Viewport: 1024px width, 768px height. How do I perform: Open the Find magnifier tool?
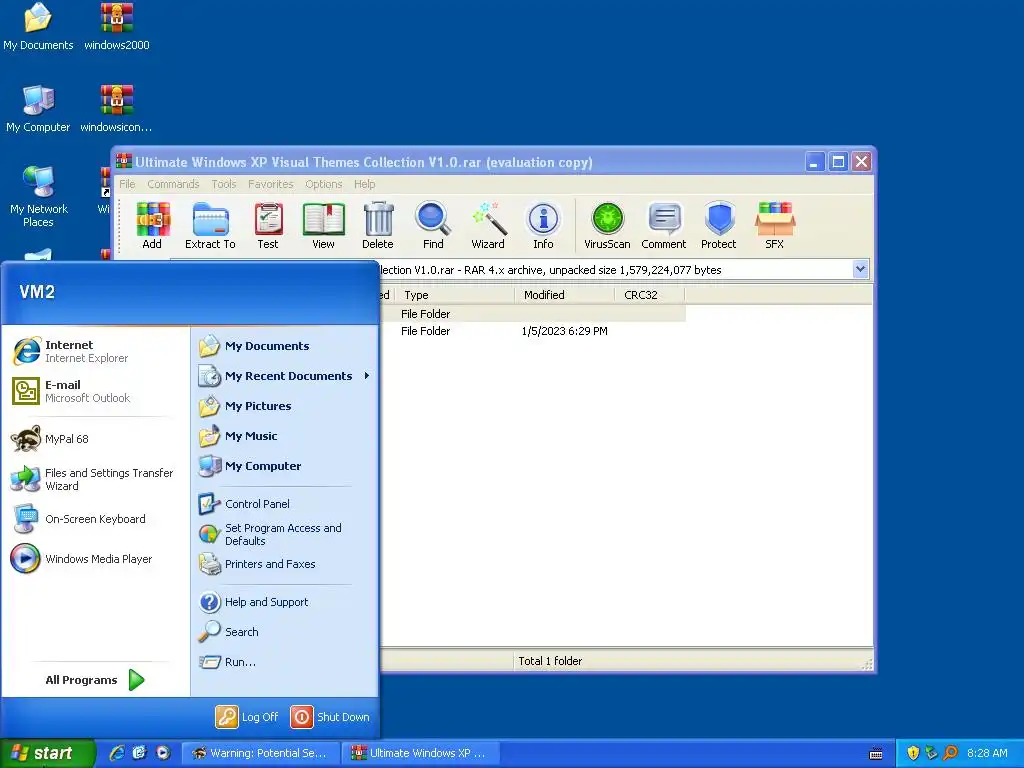pyautogui.click(x=433, y=225)
